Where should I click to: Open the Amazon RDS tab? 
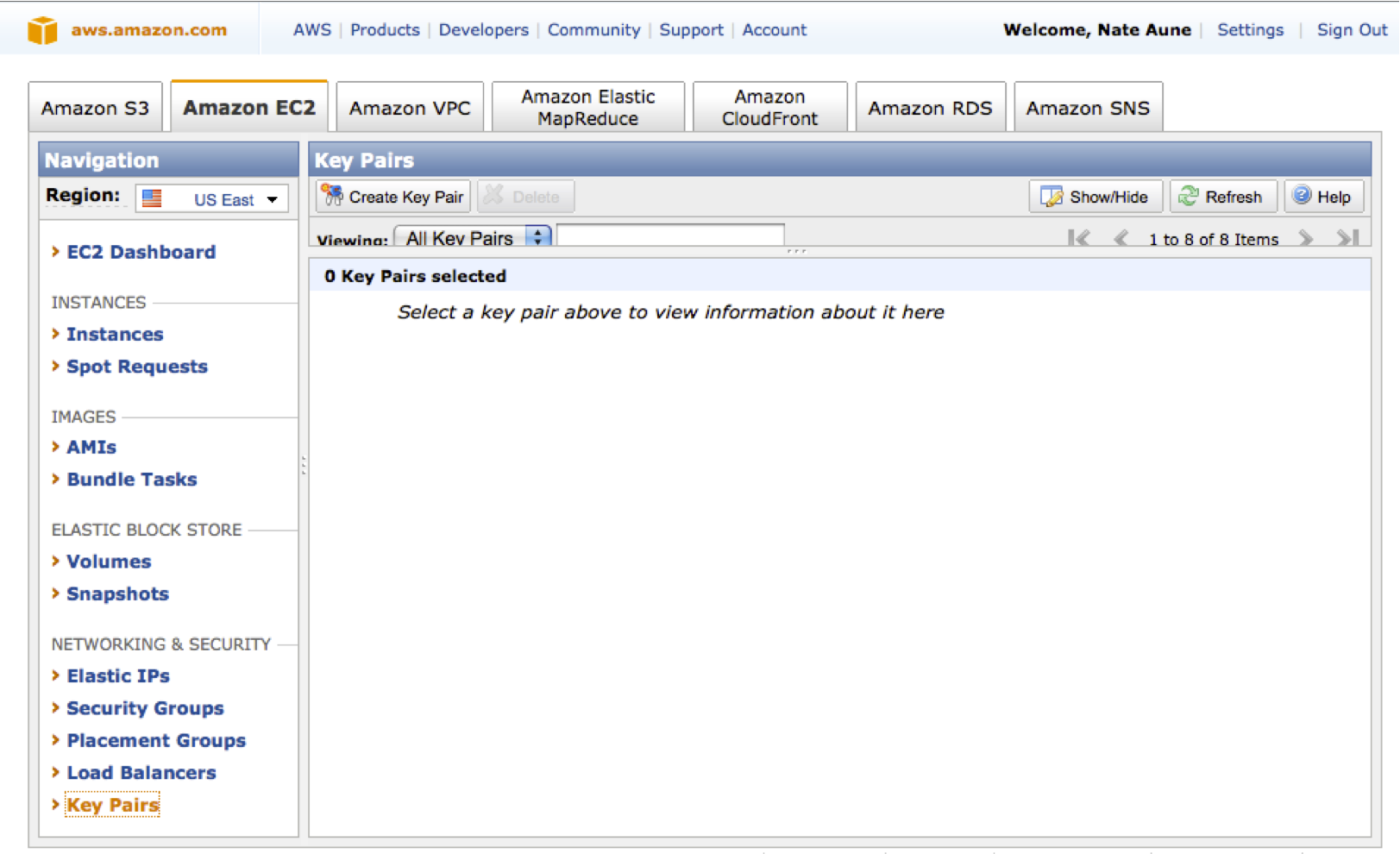pos(930,108)
